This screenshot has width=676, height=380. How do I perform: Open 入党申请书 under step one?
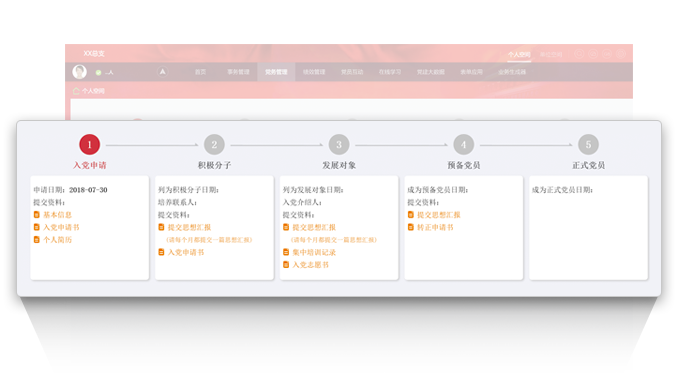pyautogui.click(x=61, y=227)
